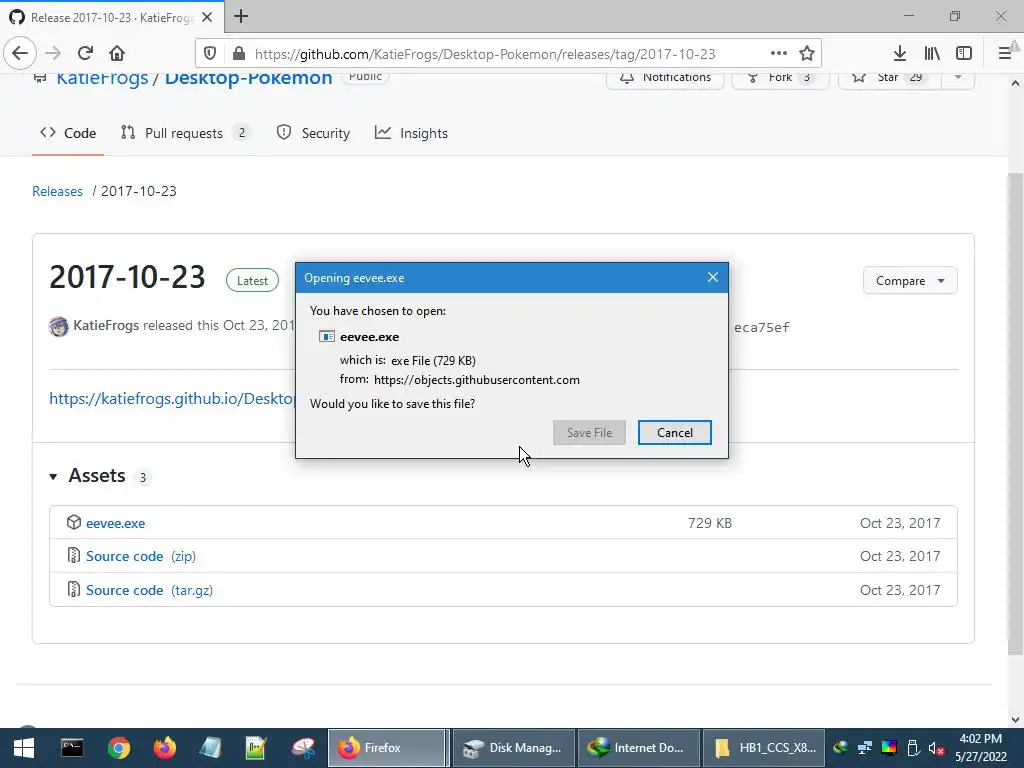
Task: Bookmark this page with the star icon
Action: pyautogui.click(x=807, y=54)
